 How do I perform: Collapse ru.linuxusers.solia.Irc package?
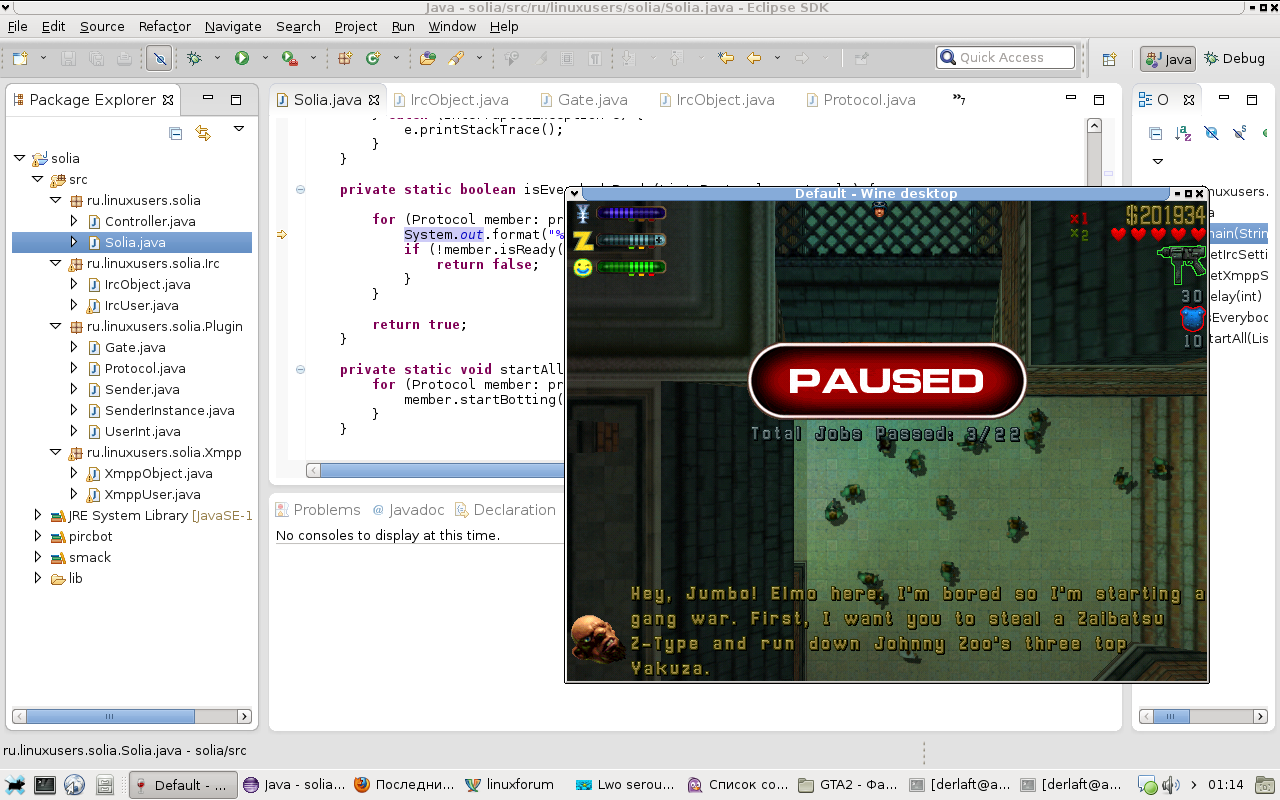(x=55, y=263)
